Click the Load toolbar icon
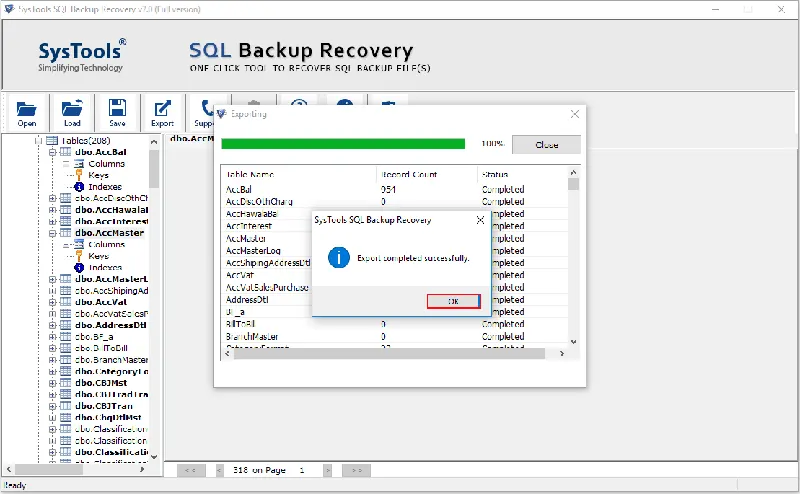The width and height of the screenshot is (800, 494). pyautogui.click(x=72, y=112)
